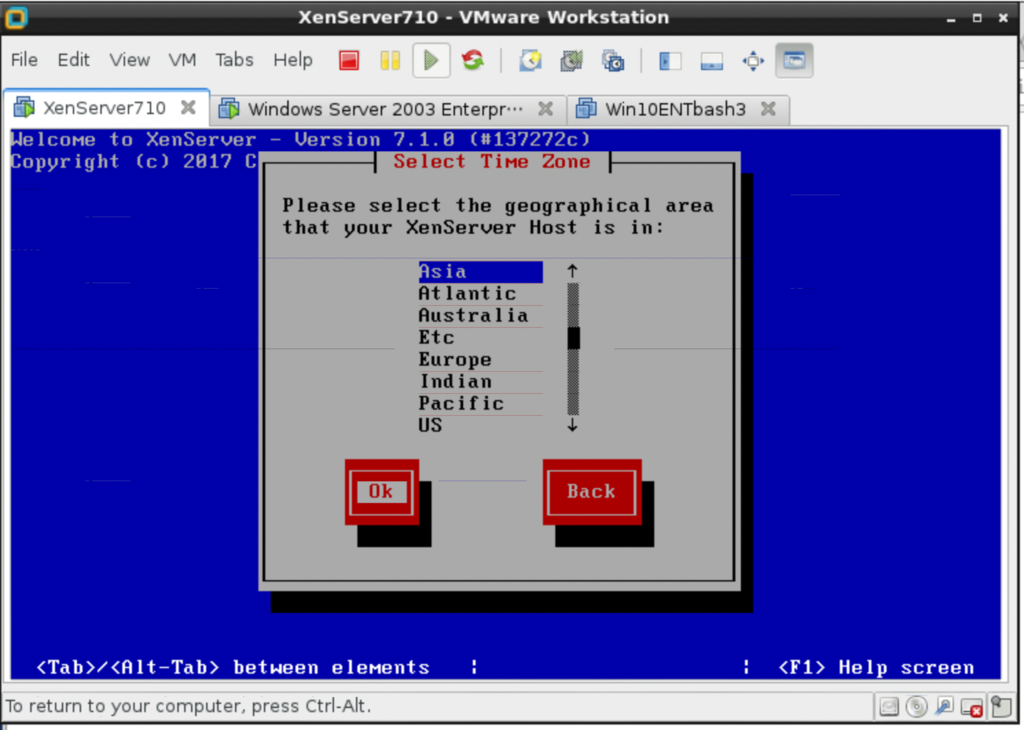Viewport: 1024px width, 730px height.
Task: Select Europe in the area list
Action: [x=480, y=360]
